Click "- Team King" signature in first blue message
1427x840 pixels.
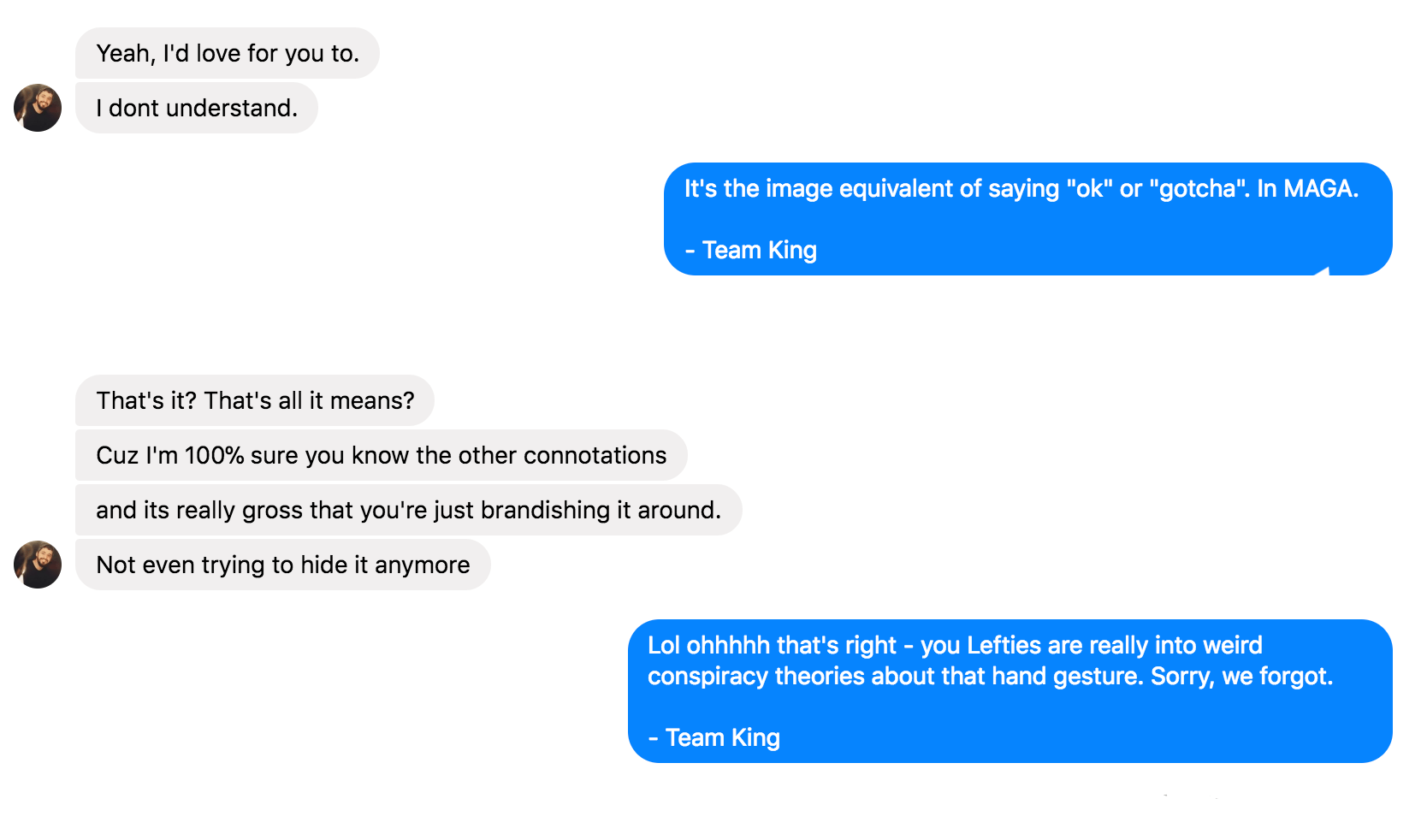(751, 250)
